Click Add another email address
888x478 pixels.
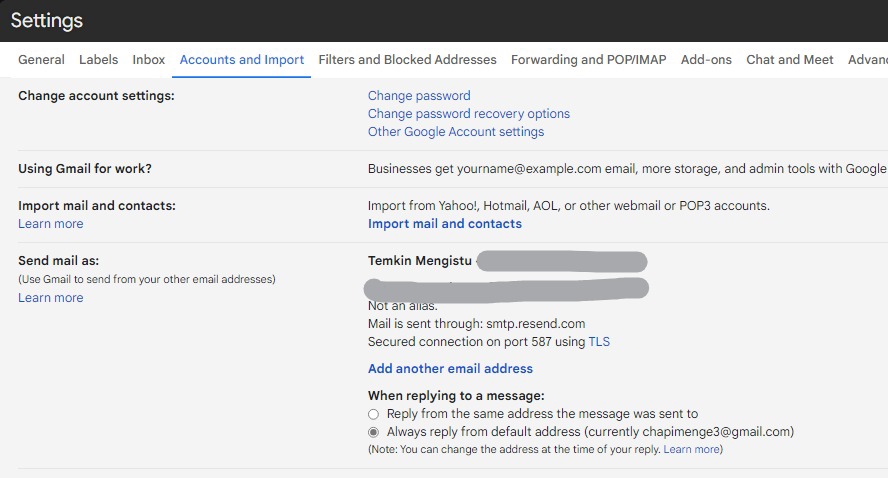pyautogui.click(x=450, y=369)
